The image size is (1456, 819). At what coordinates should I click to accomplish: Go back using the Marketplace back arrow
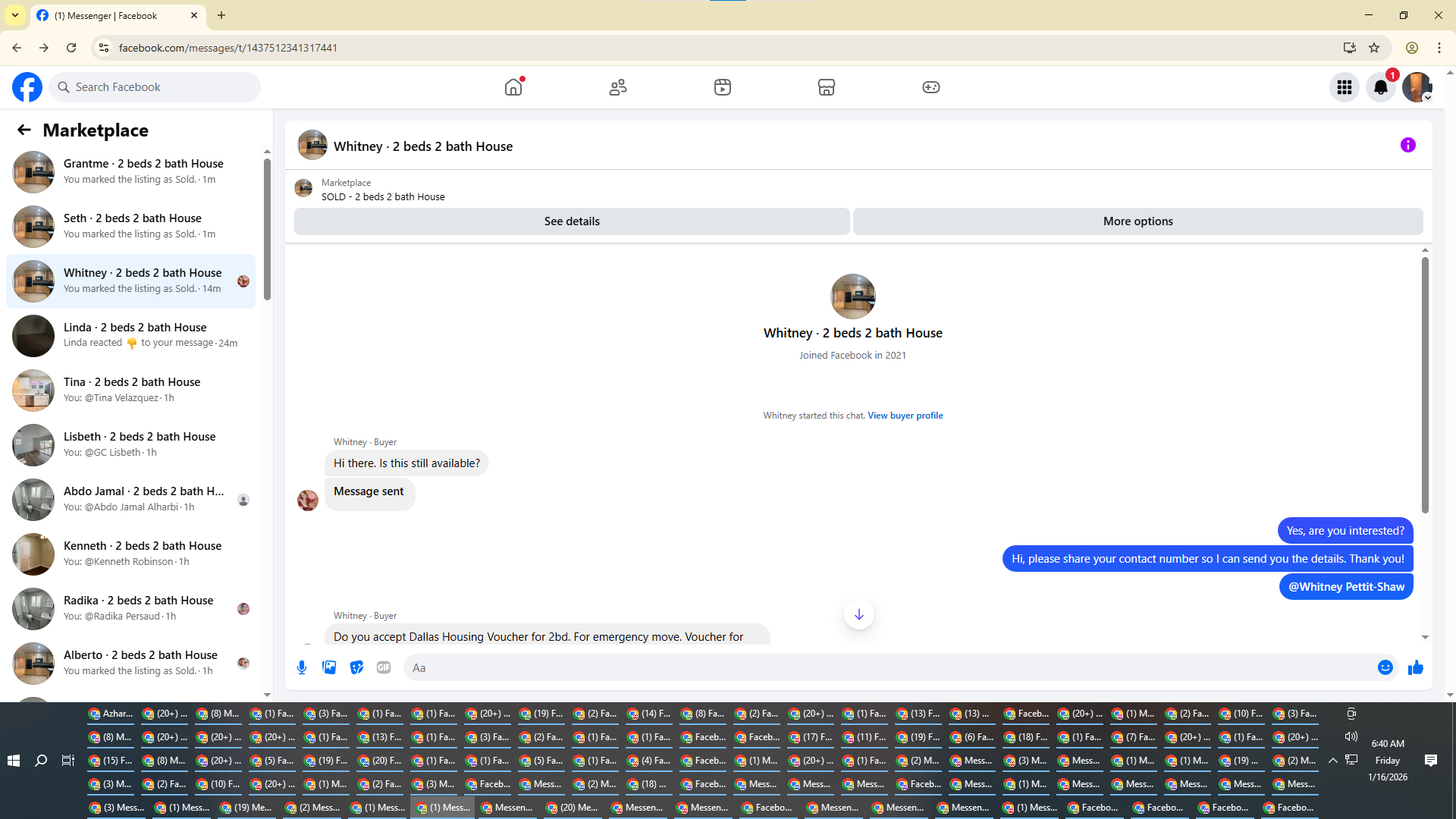click(x=24, y=130)
